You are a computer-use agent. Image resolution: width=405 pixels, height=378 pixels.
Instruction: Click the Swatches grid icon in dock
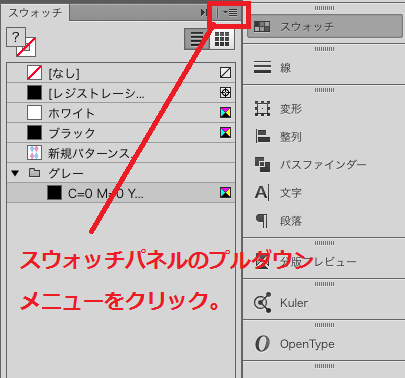pyautogui.click(x=262, y=26)
